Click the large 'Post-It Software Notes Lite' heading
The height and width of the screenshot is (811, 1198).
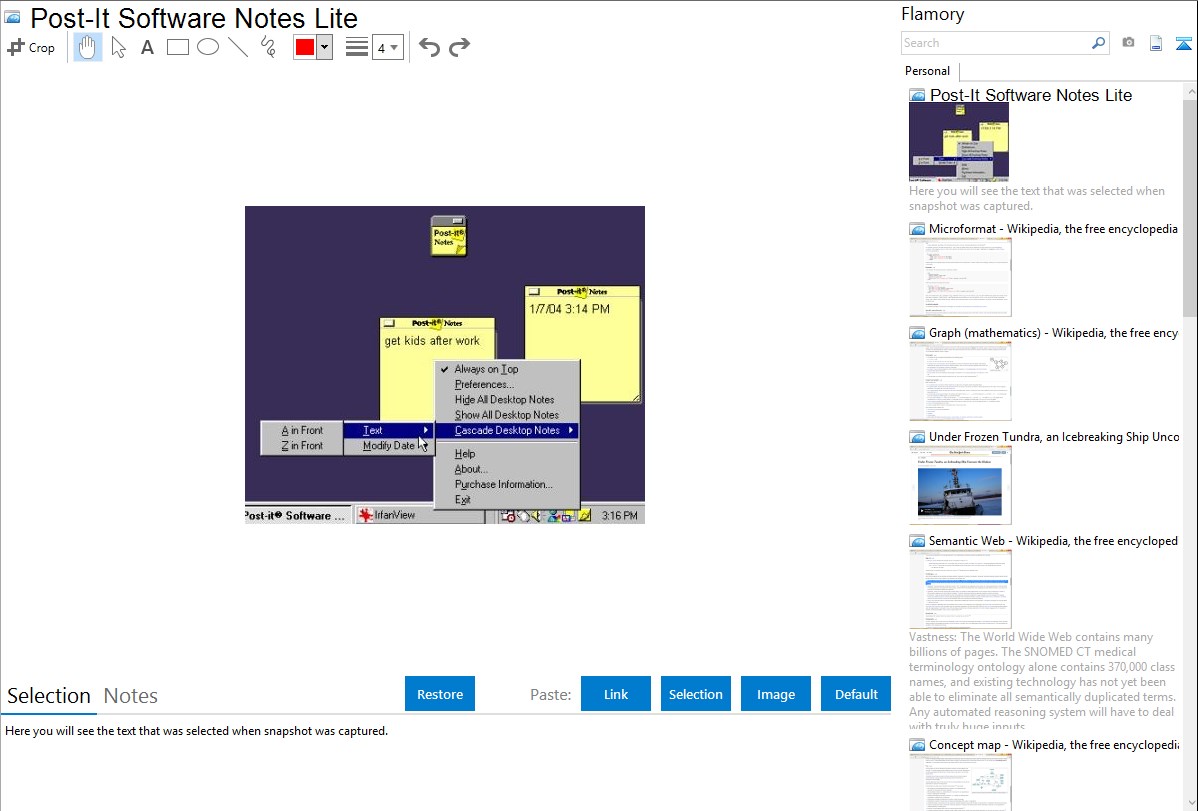pos(194,18)
